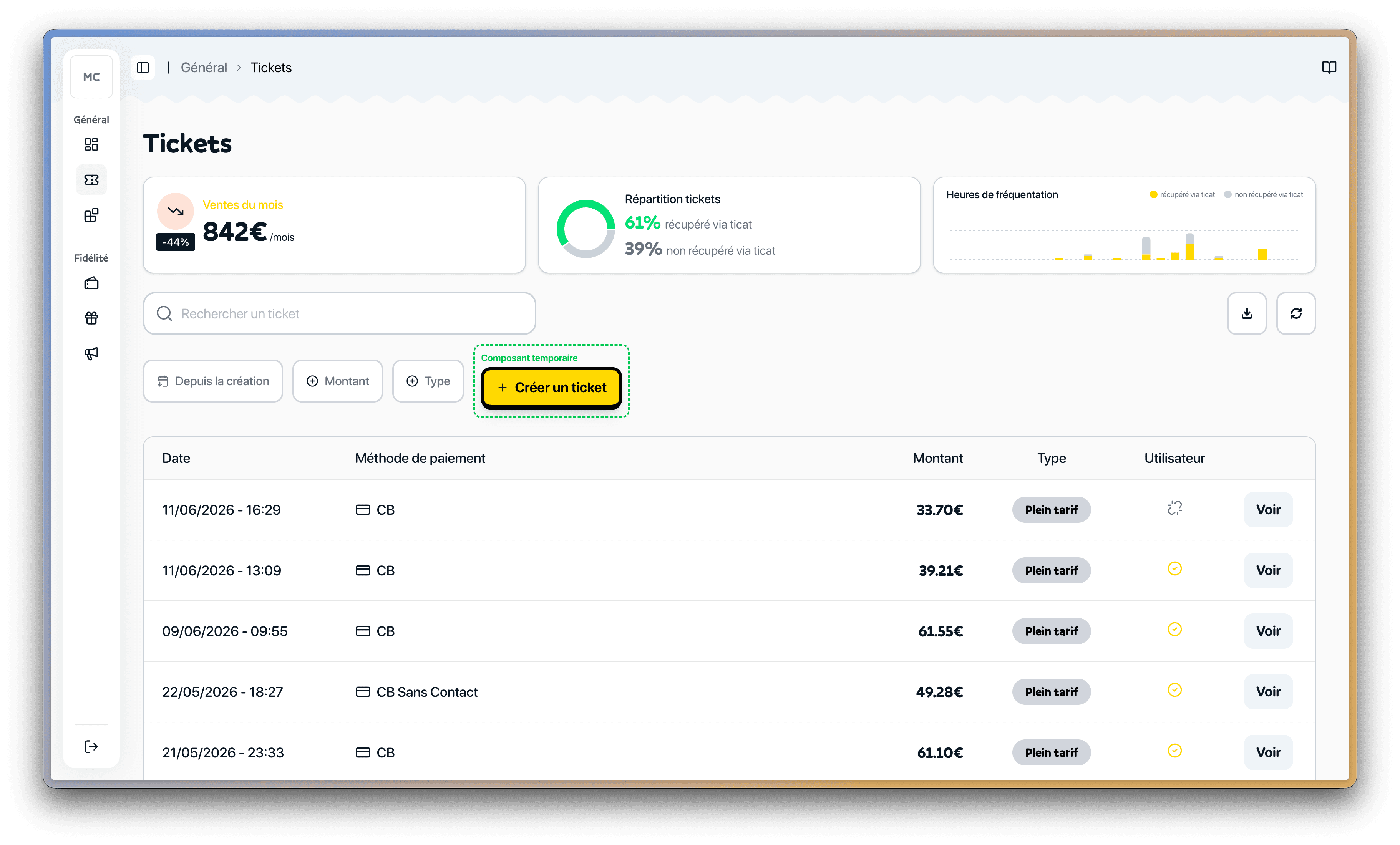
Task: Click the Répartition tickets donut chart
Action: click(585, 229)
